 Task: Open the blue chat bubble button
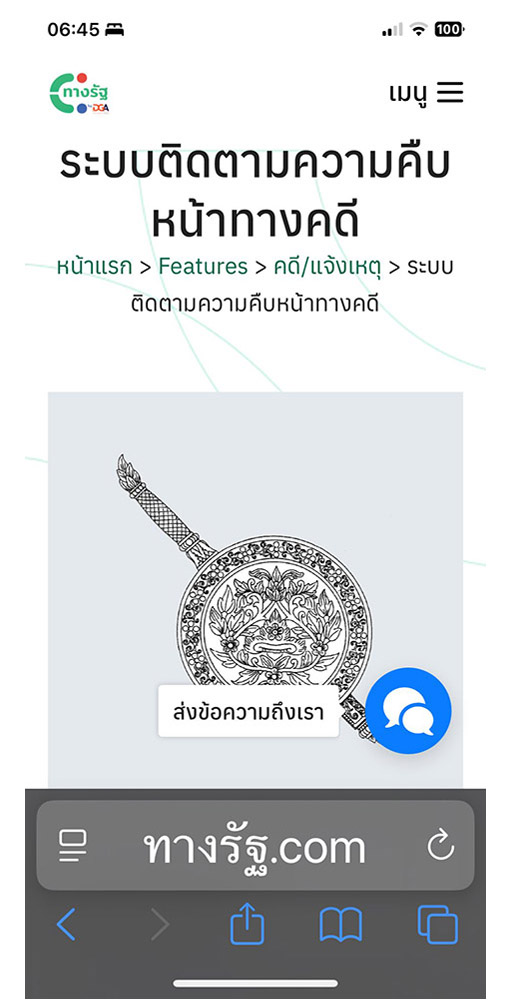pos(408,710)
